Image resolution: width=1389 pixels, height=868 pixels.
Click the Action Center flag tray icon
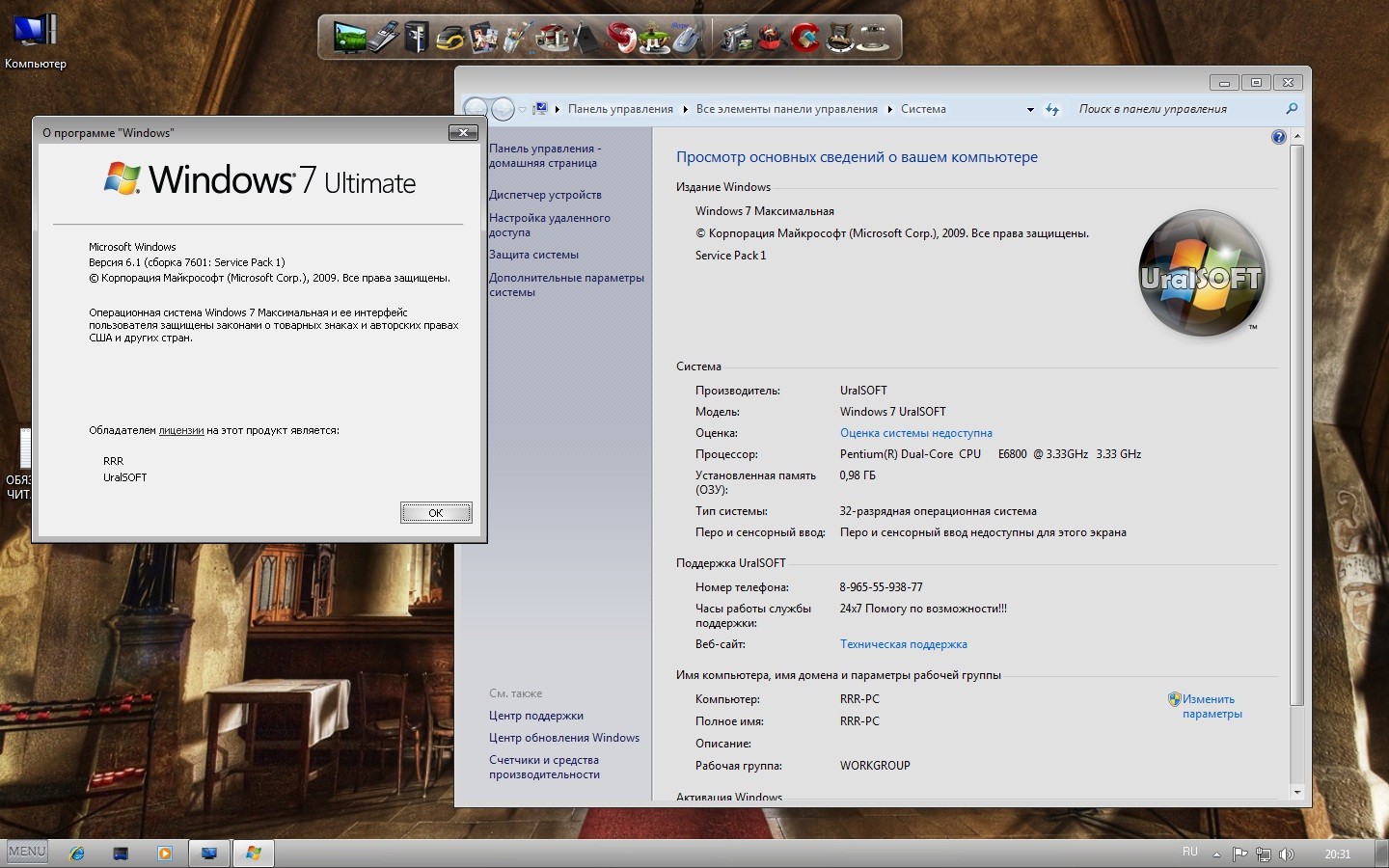pos(1239,854)
